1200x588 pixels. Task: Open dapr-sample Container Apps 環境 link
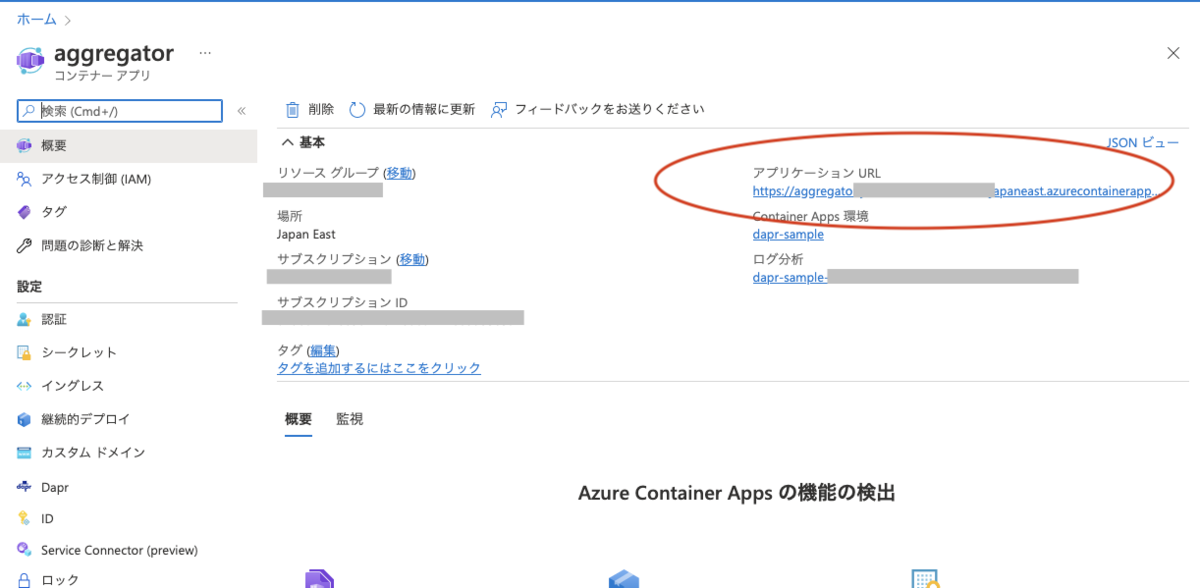coord(788,234)
